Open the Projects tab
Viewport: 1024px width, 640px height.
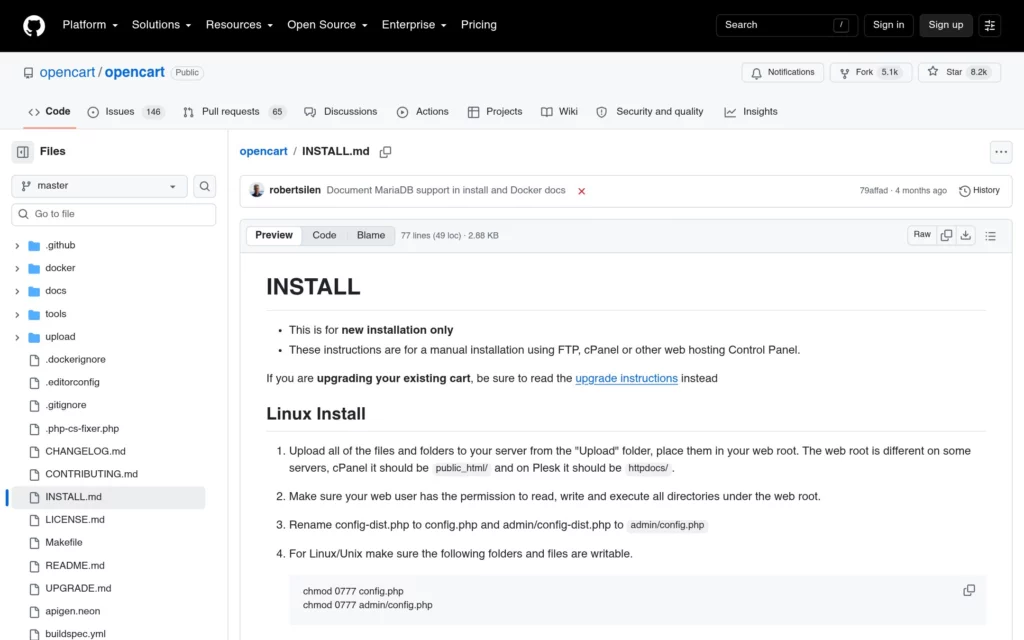pos(495,112)
